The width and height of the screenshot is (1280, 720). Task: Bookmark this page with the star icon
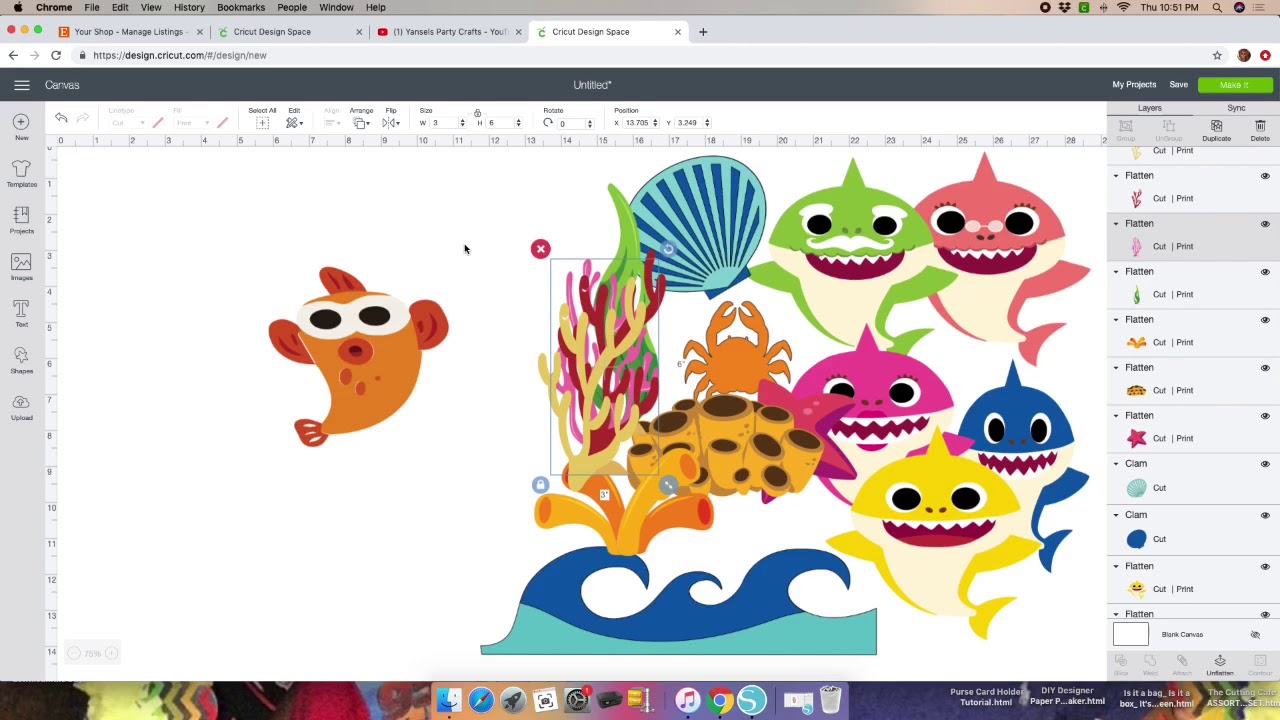[x=1217, y=55]
